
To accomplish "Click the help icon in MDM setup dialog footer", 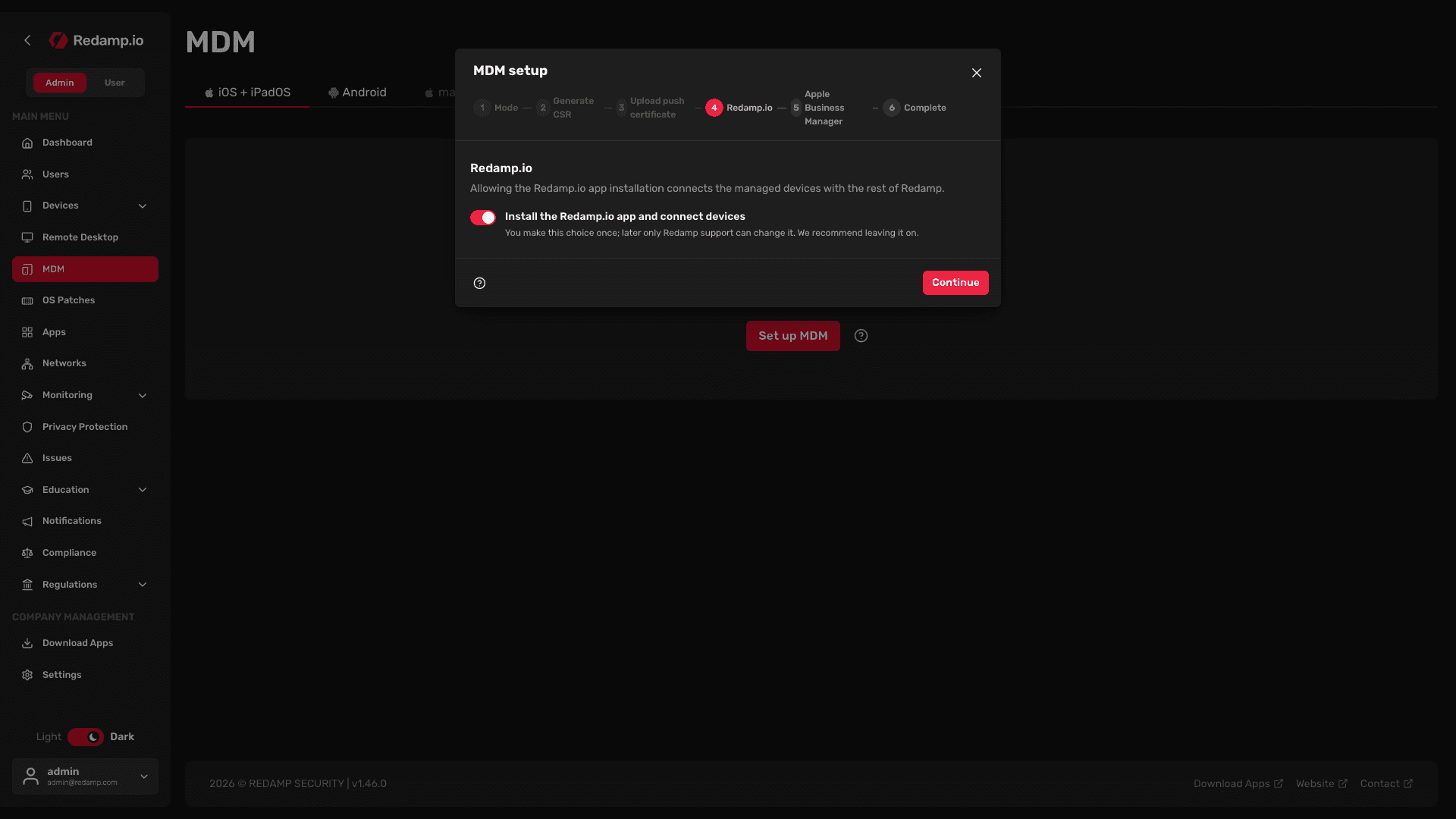I will pyautogui.click(x=479, y=283).
